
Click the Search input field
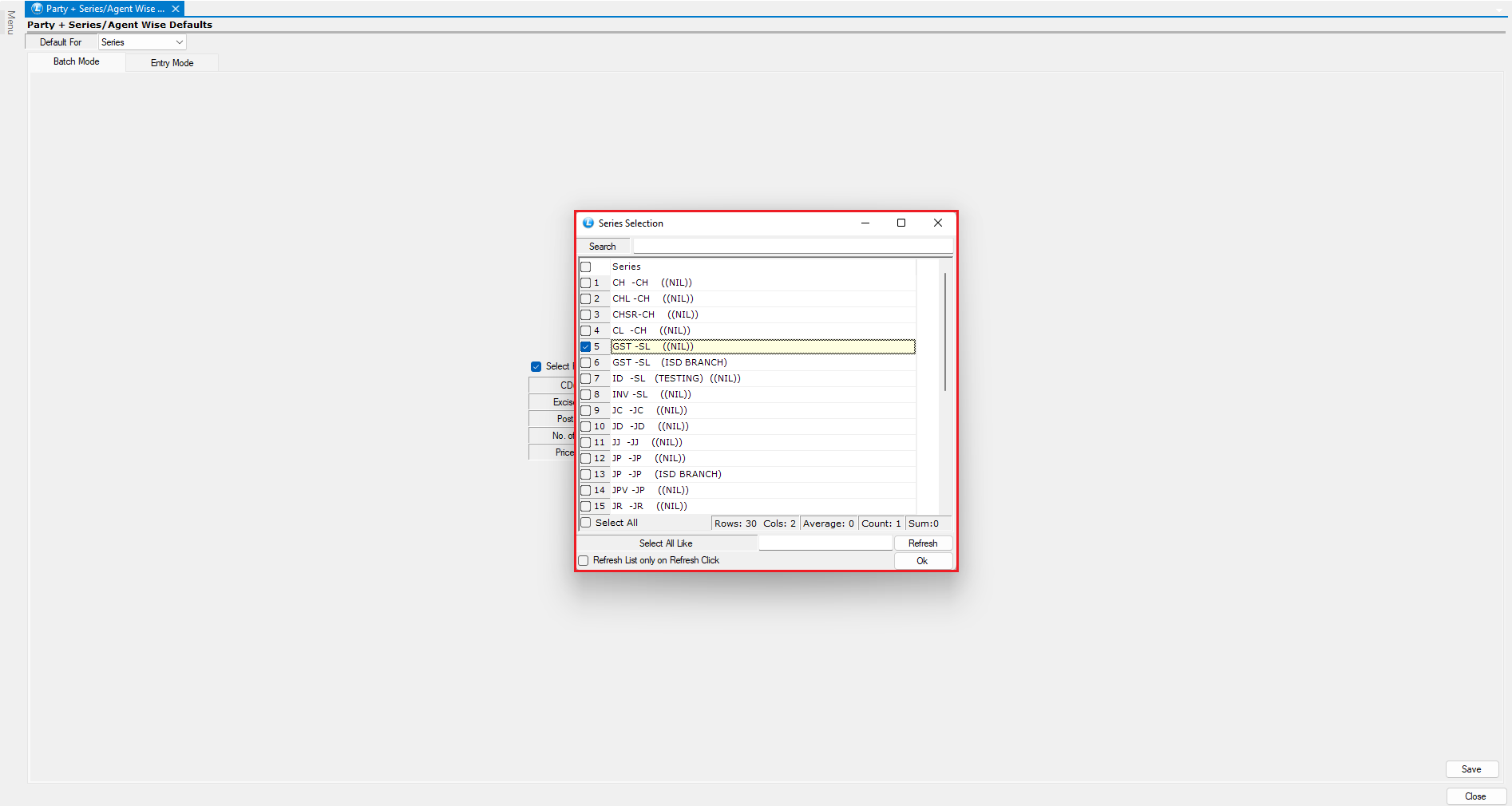[x=792, y=247]
